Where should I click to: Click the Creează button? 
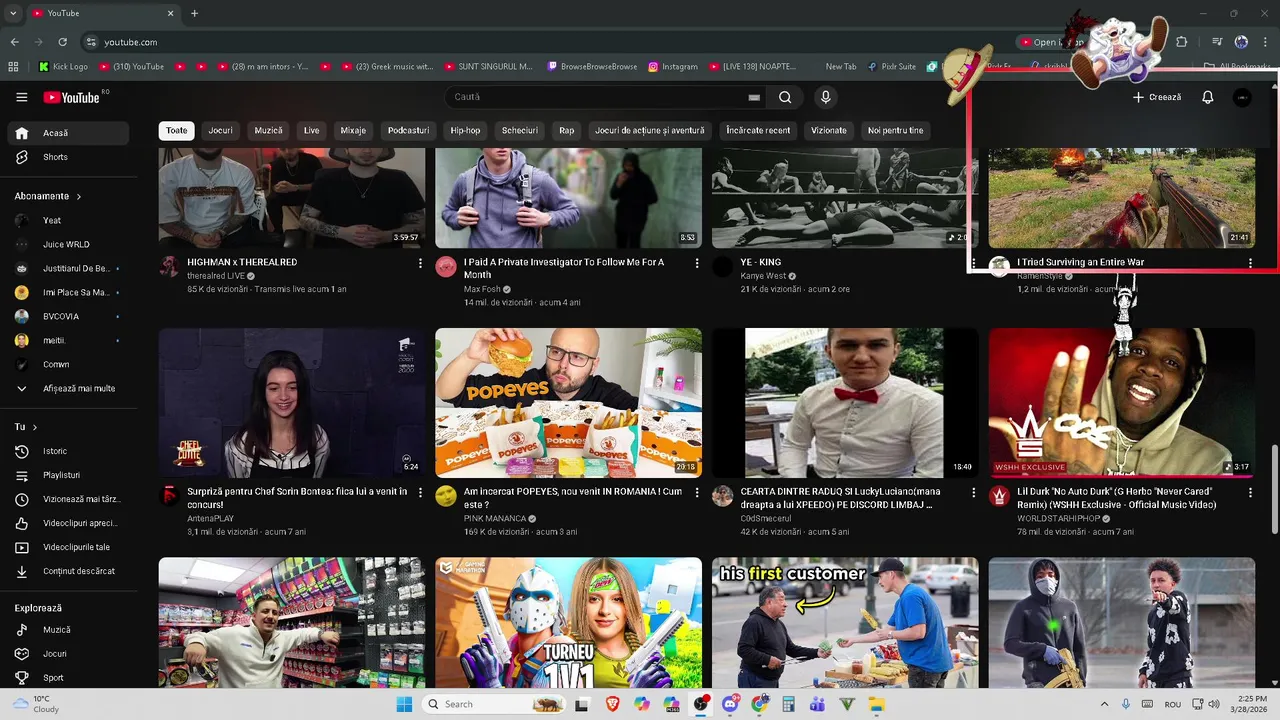1157,97
